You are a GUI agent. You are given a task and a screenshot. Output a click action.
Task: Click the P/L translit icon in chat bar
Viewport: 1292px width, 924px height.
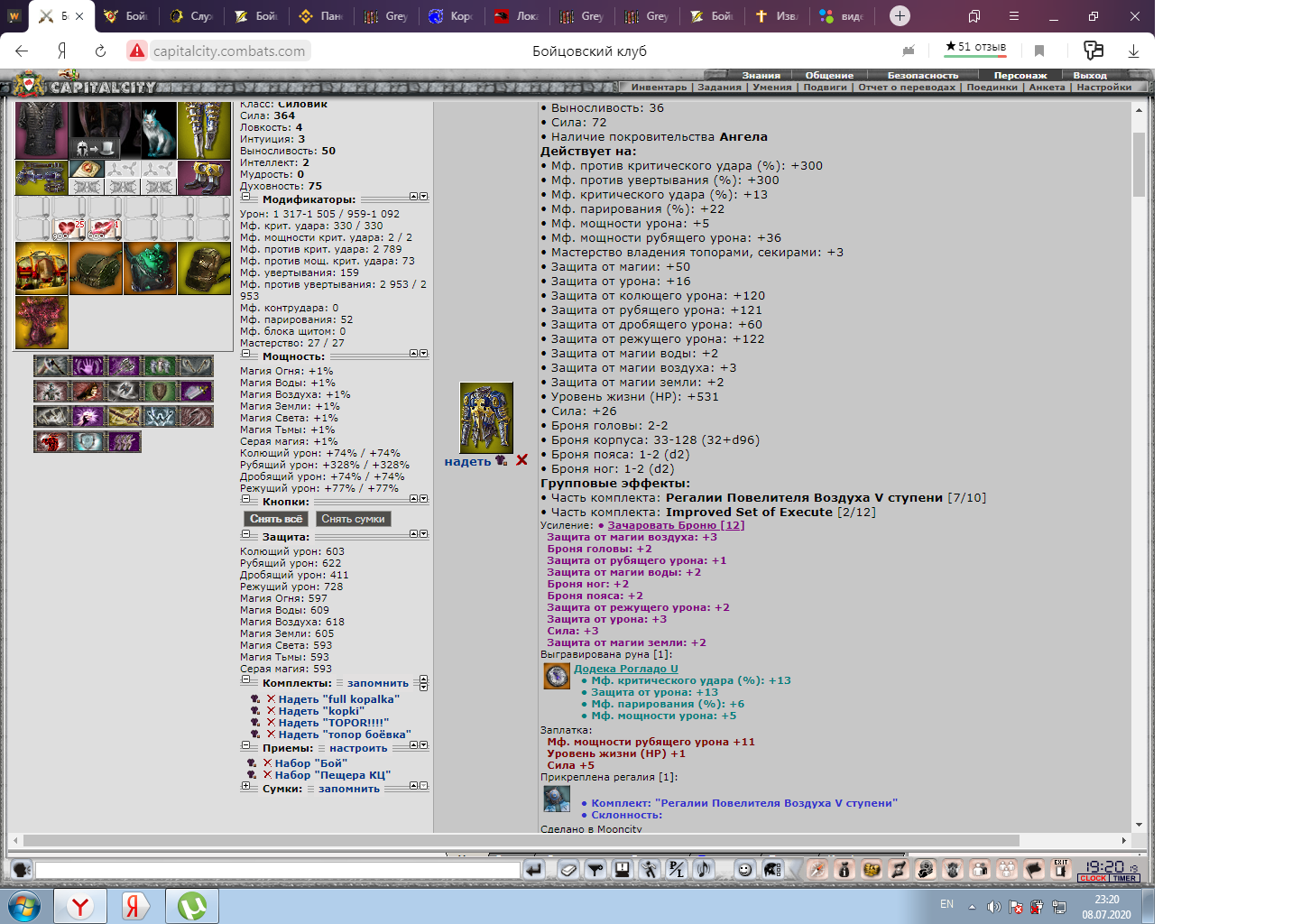tap(676, 869)
